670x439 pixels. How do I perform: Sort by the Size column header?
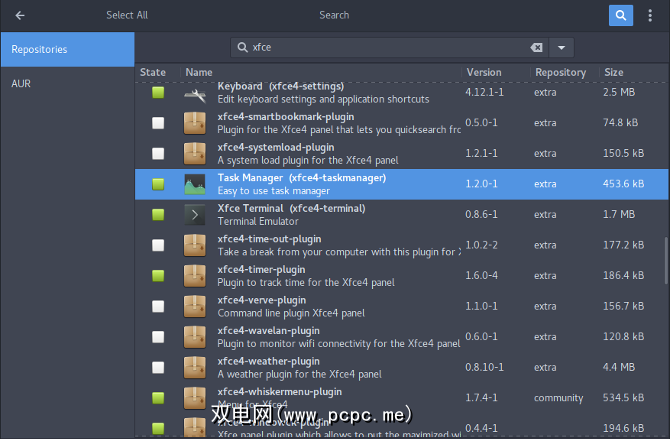pyautogui.click(x=614, y=72)
